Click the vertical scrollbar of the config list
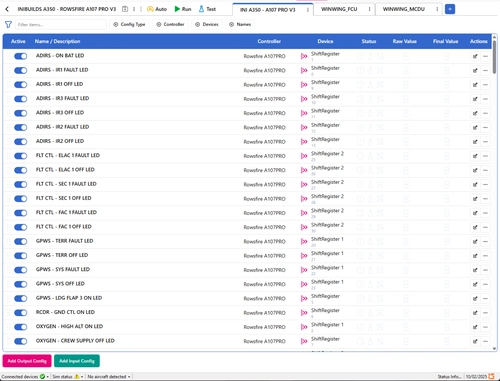 (495, 57)
